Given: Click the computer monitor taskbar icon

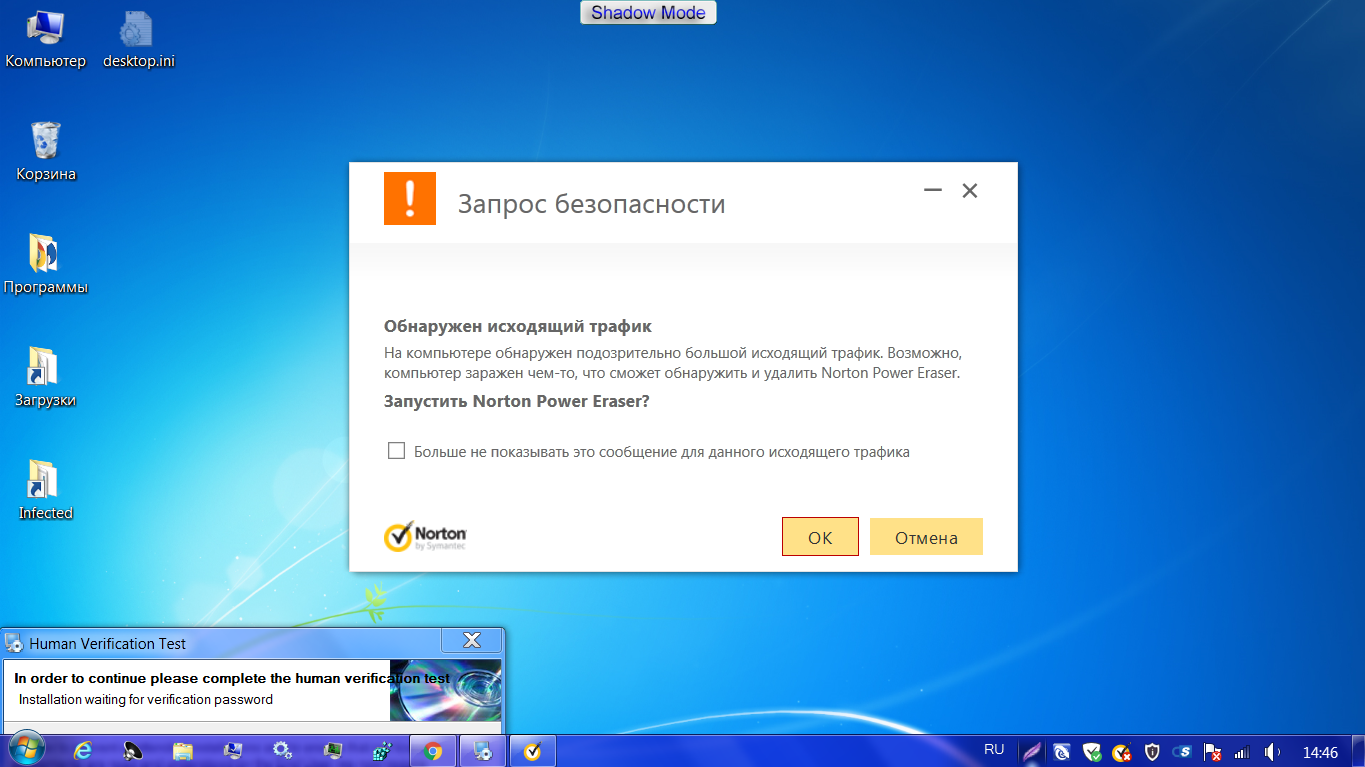Looking at the screenshot, I should 233,751.
